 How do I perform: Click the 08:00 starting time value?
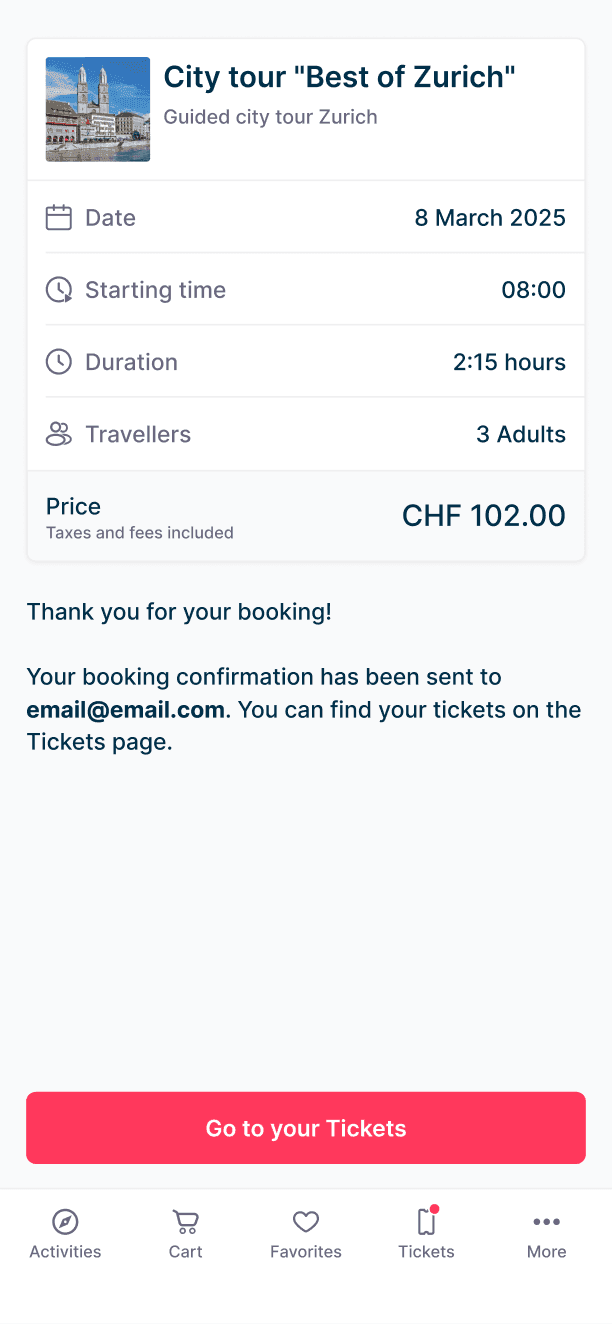[x=533, y=290]
